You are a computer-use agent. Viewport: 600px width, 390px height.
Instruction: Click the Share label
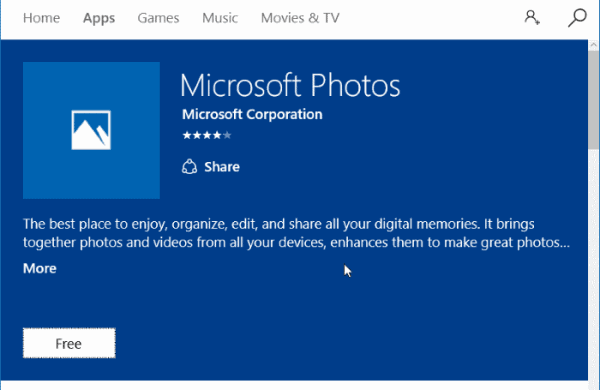click(222, 167)
